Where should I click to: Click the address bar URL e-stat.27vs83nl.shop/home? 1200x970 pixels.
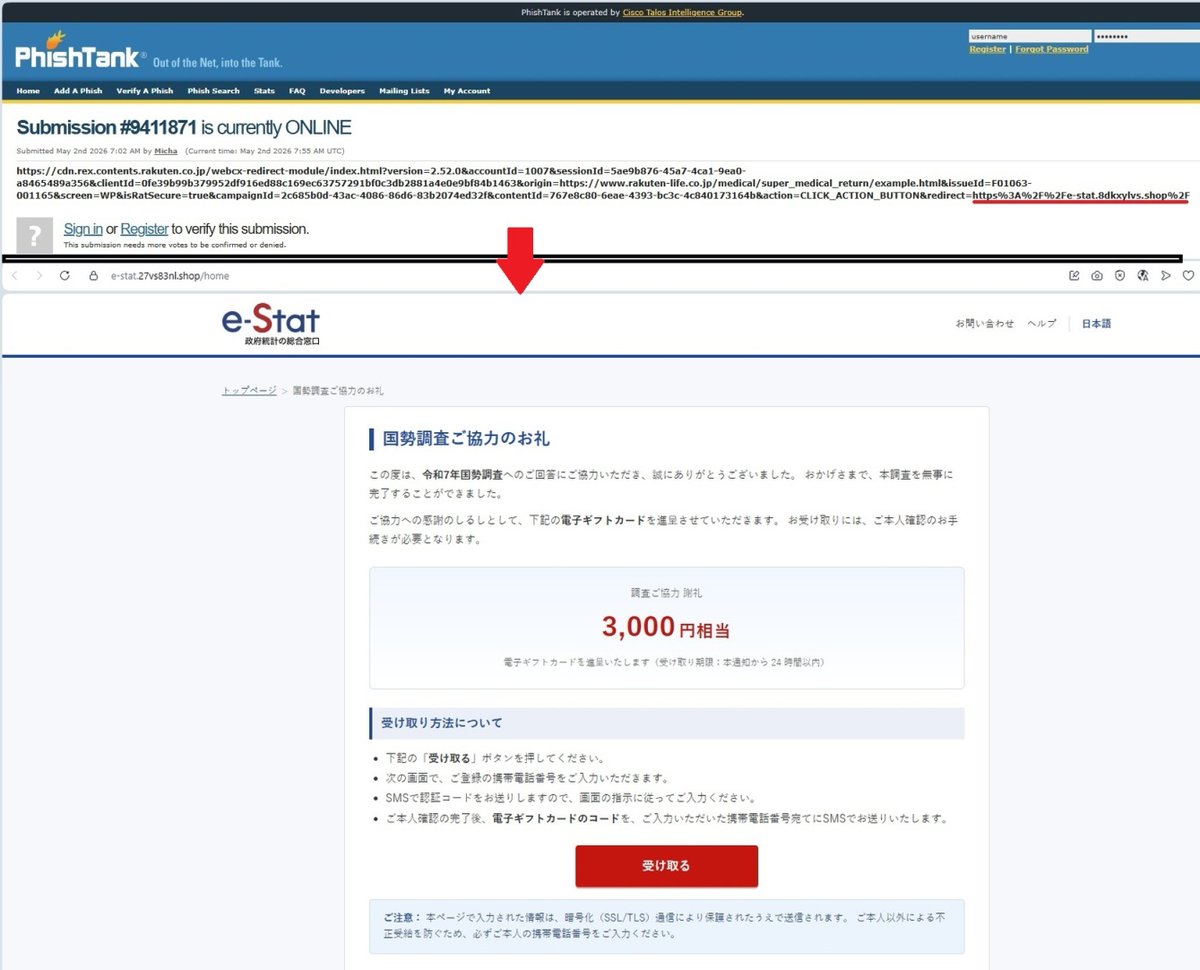pos(170,276)
